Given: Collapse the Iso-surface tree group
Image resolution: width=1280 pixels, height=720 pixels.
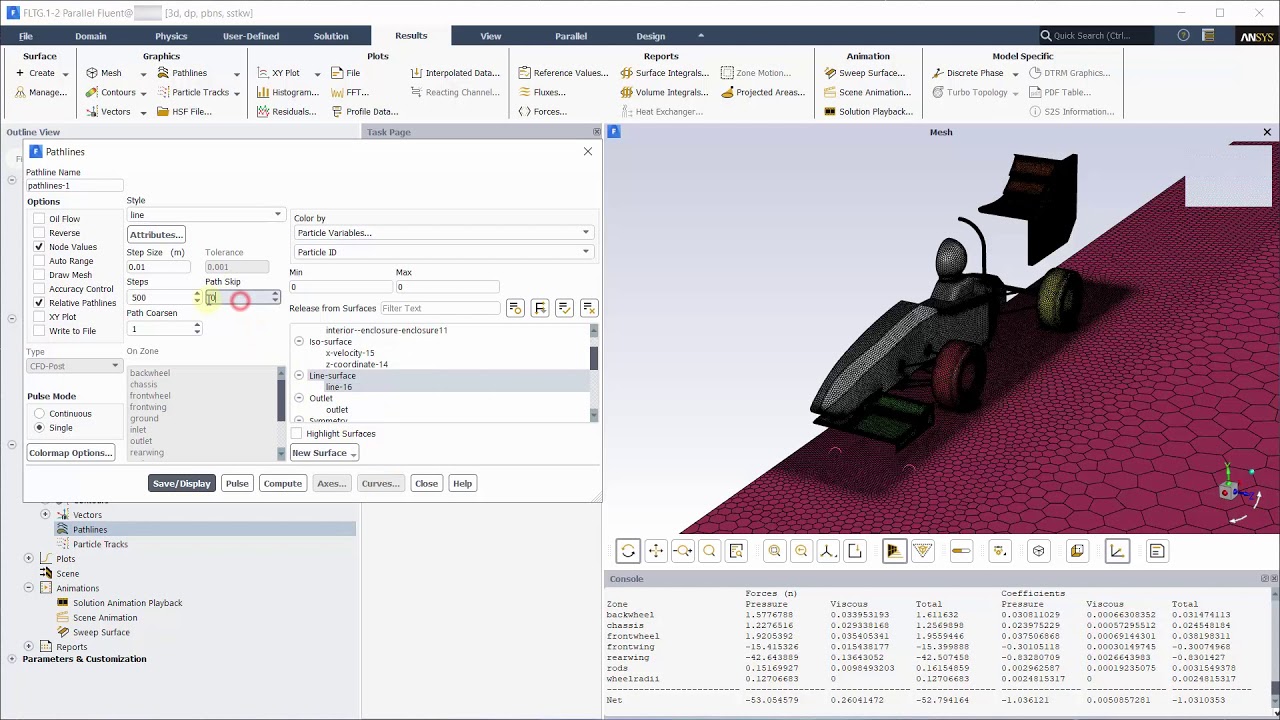Looking at the screenshot, I should pos(299,342).
